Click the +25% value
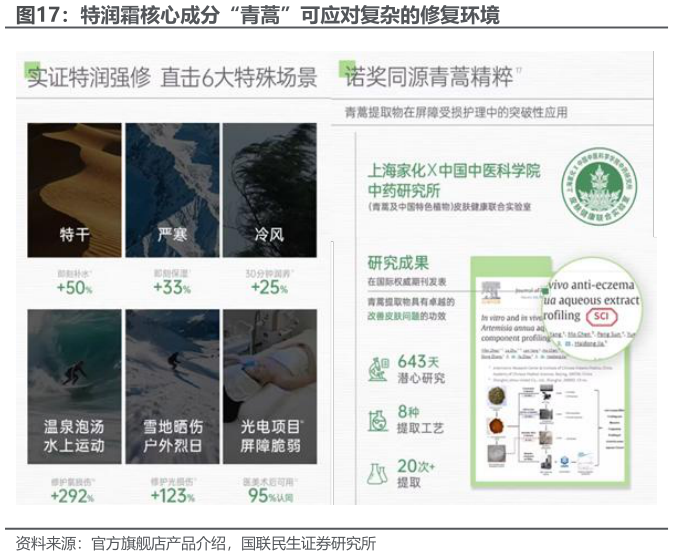Screen dimensions: 674x556 270,287
